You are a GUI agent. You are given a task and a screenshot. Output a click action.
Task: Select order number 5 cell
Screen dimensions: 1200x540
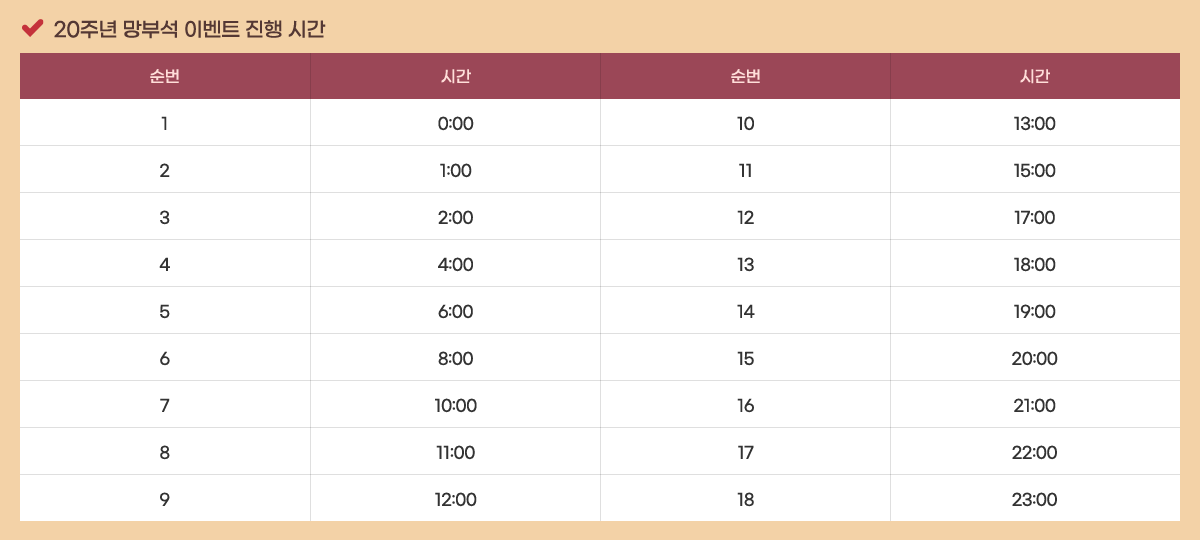(164, 312)
